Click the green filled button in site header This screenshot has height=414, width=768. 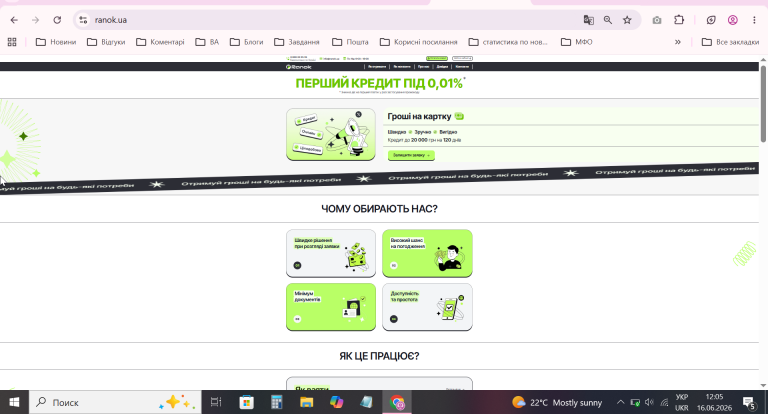(x=437, y=58)
